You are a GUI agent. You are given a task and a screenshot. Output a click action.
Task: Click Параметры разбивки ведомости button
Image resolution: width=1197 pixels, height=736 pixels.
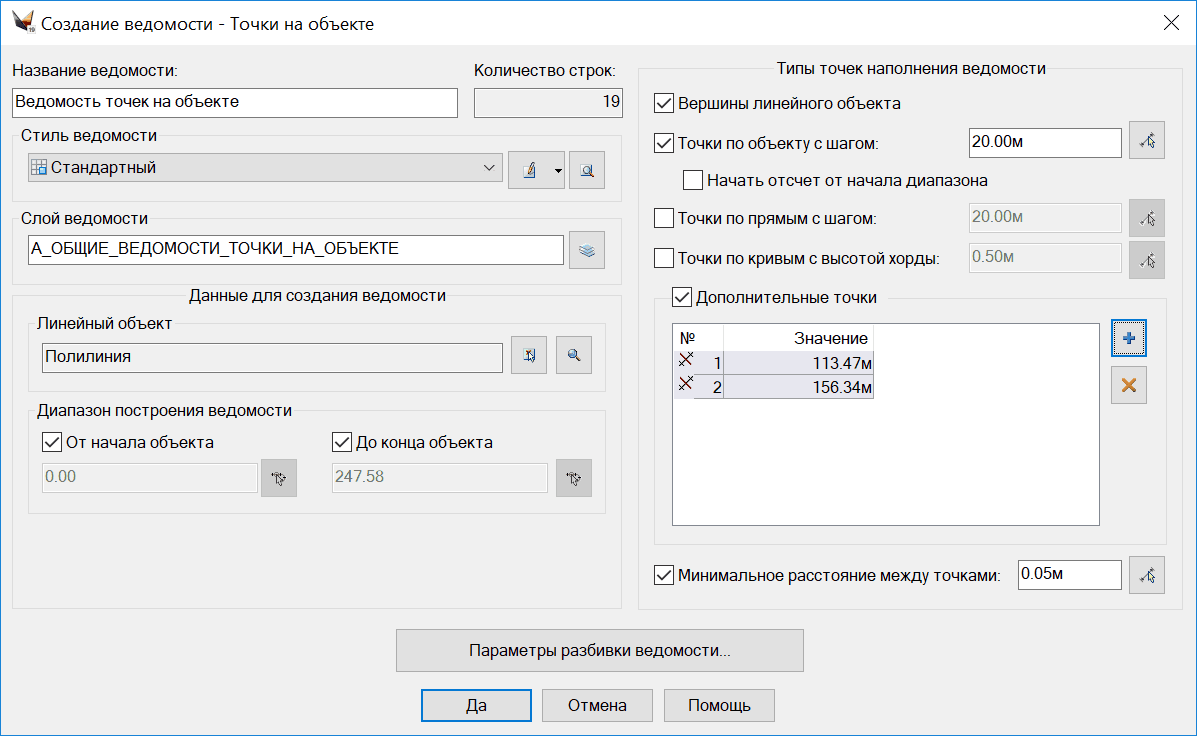(x=600, y=650)
